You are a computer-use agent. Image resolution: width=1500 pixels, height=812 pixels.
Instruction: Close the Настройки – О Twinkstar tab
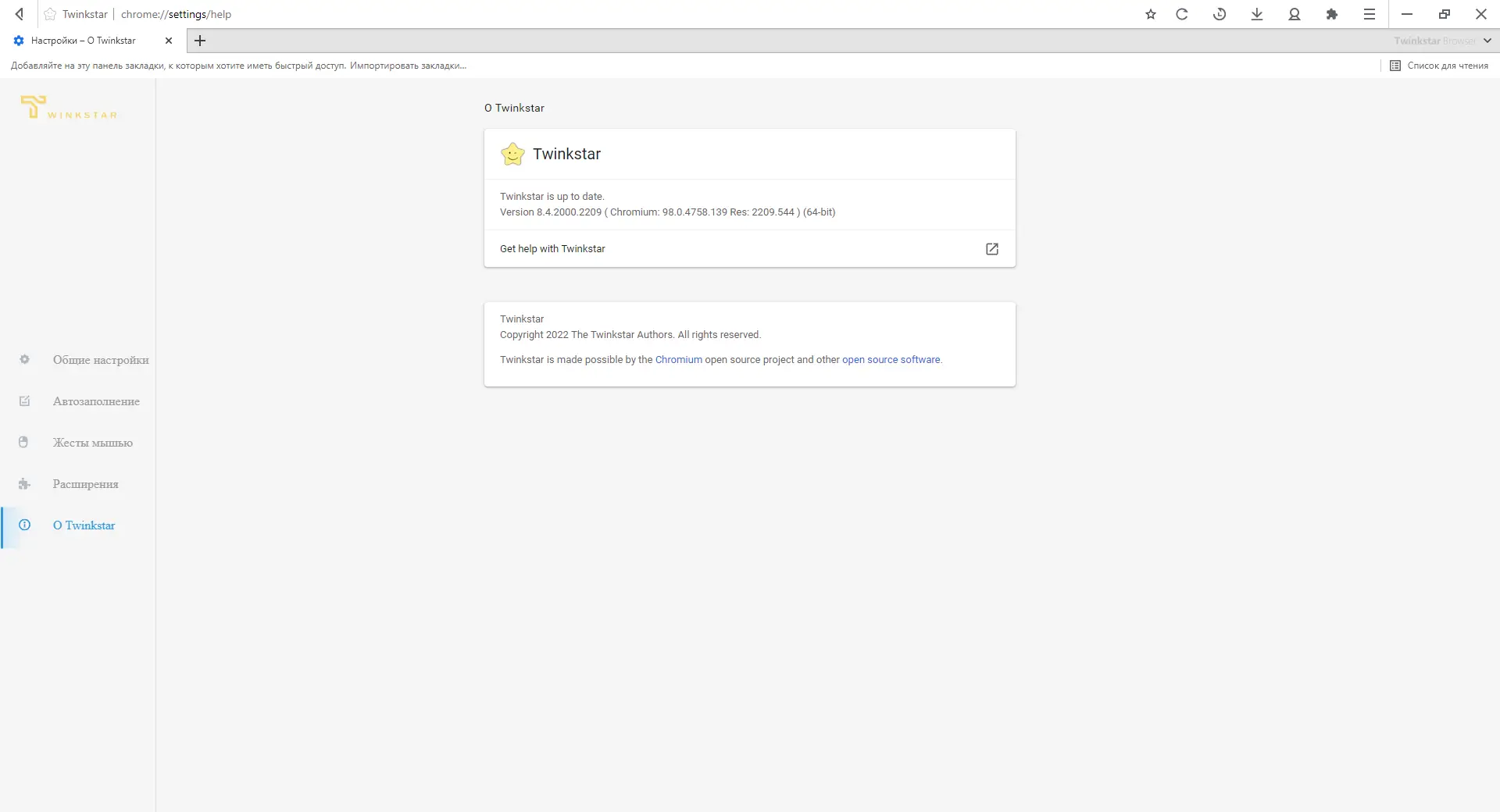(169, 41)
